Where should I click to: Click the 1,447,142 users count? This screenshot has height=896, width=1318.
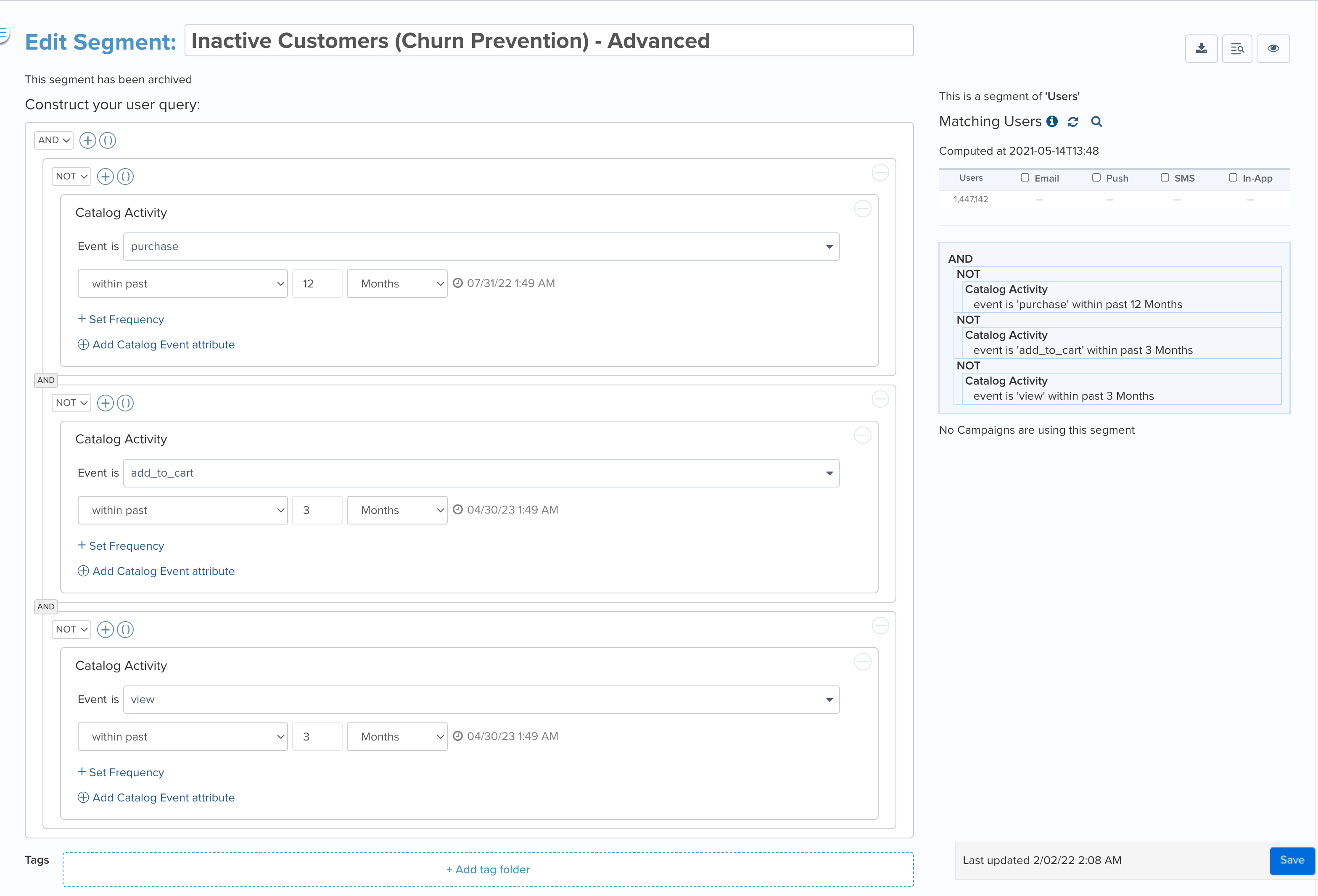pos(971,199)
